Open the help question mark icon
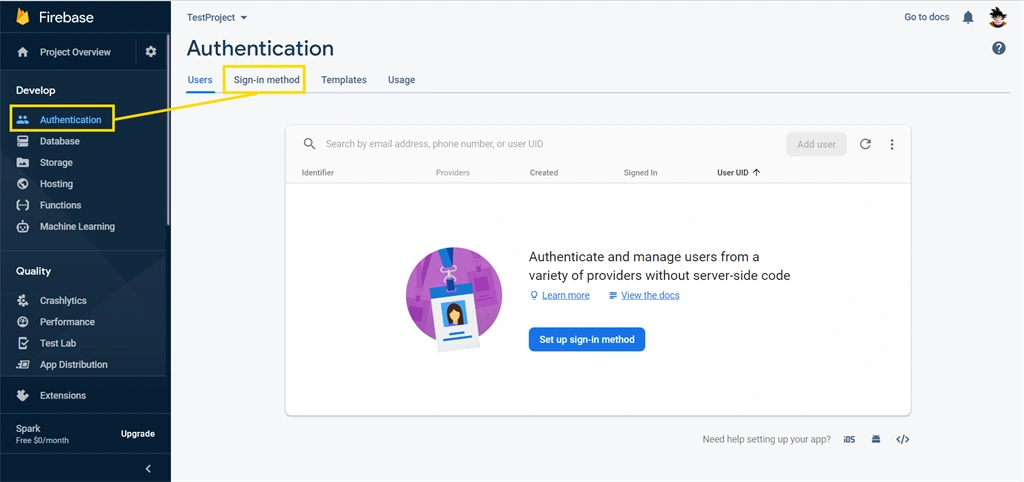The width and height of the screenshot is (1024, 482). (999, 48)
